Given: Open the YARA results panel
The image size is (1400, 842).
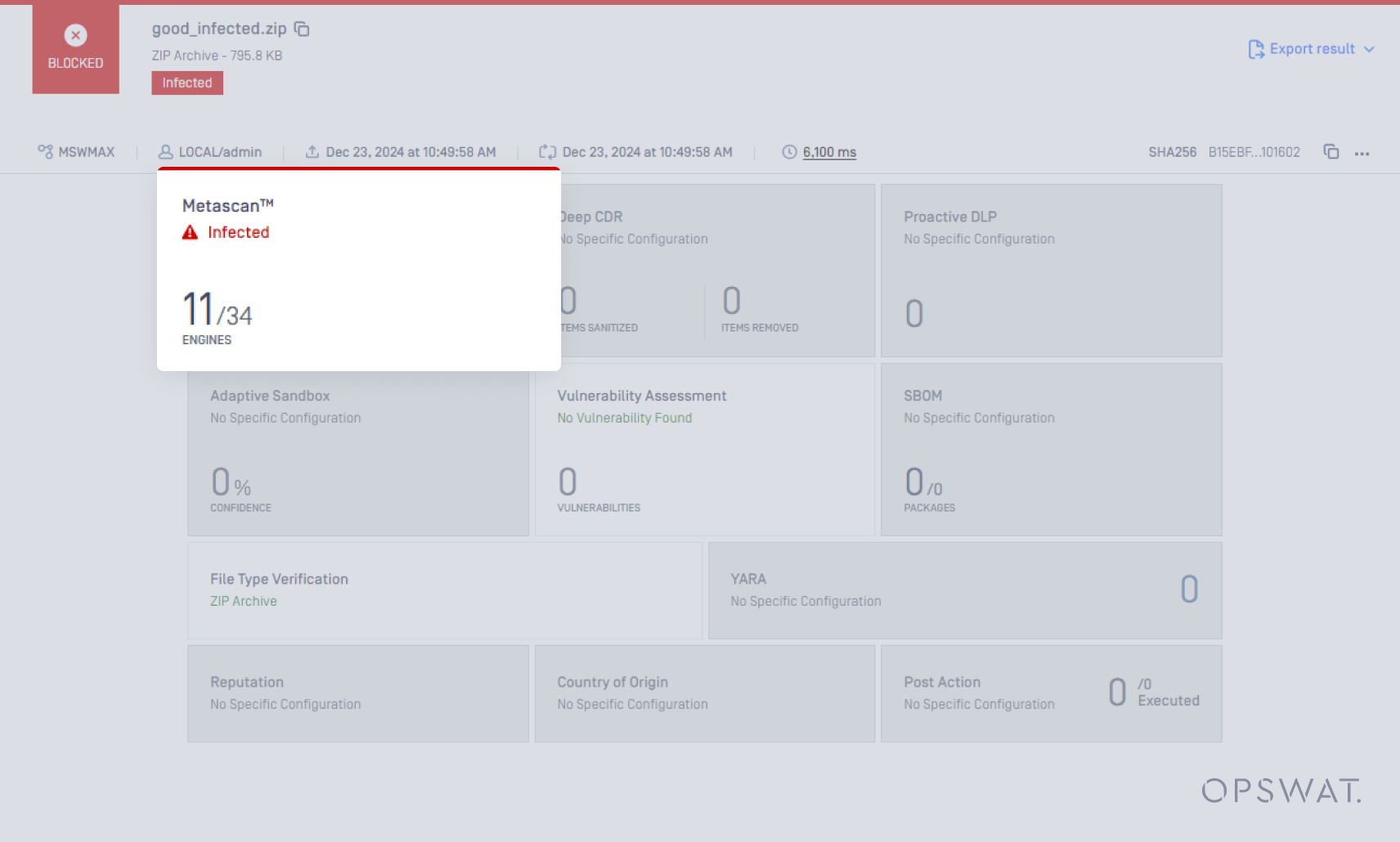Looking at the screenshot, I should click(966, 590).
